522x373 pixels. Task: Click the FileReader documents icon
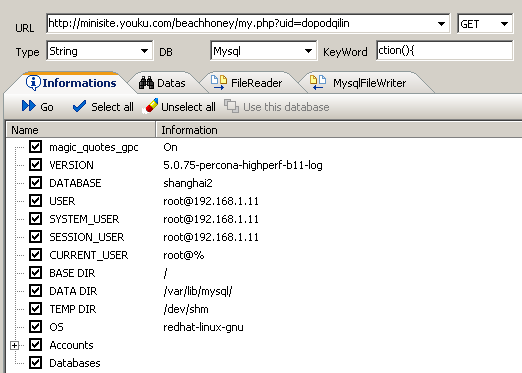tap(219, 82)
